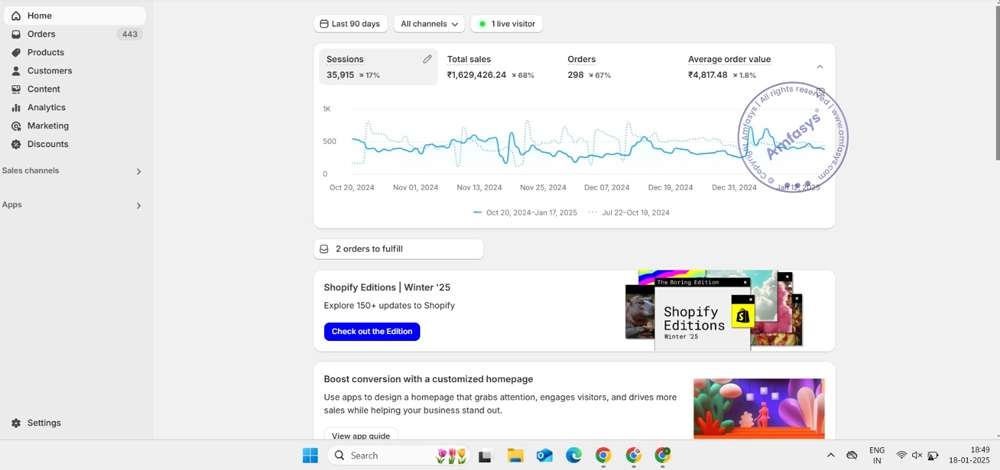Click the customized homepage illustration
The height and width of the screenshot is (470, 1000).
coord(759,409)
